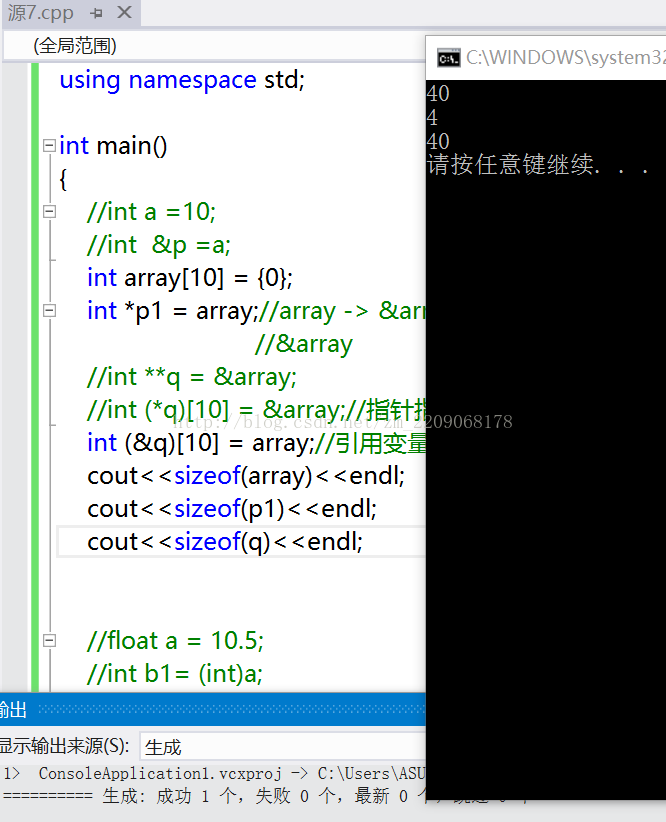Click the line 'int array[10] = {0};'
Viewport: 666px width, 822px height.
coord(190,278)
